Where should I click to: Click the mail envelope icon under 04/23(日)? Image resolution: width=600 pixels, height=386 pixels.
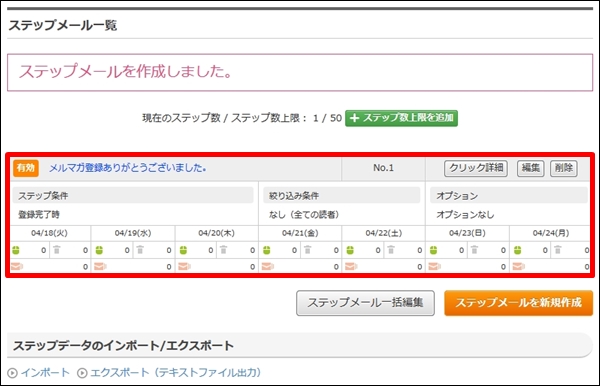coord(434,266)
